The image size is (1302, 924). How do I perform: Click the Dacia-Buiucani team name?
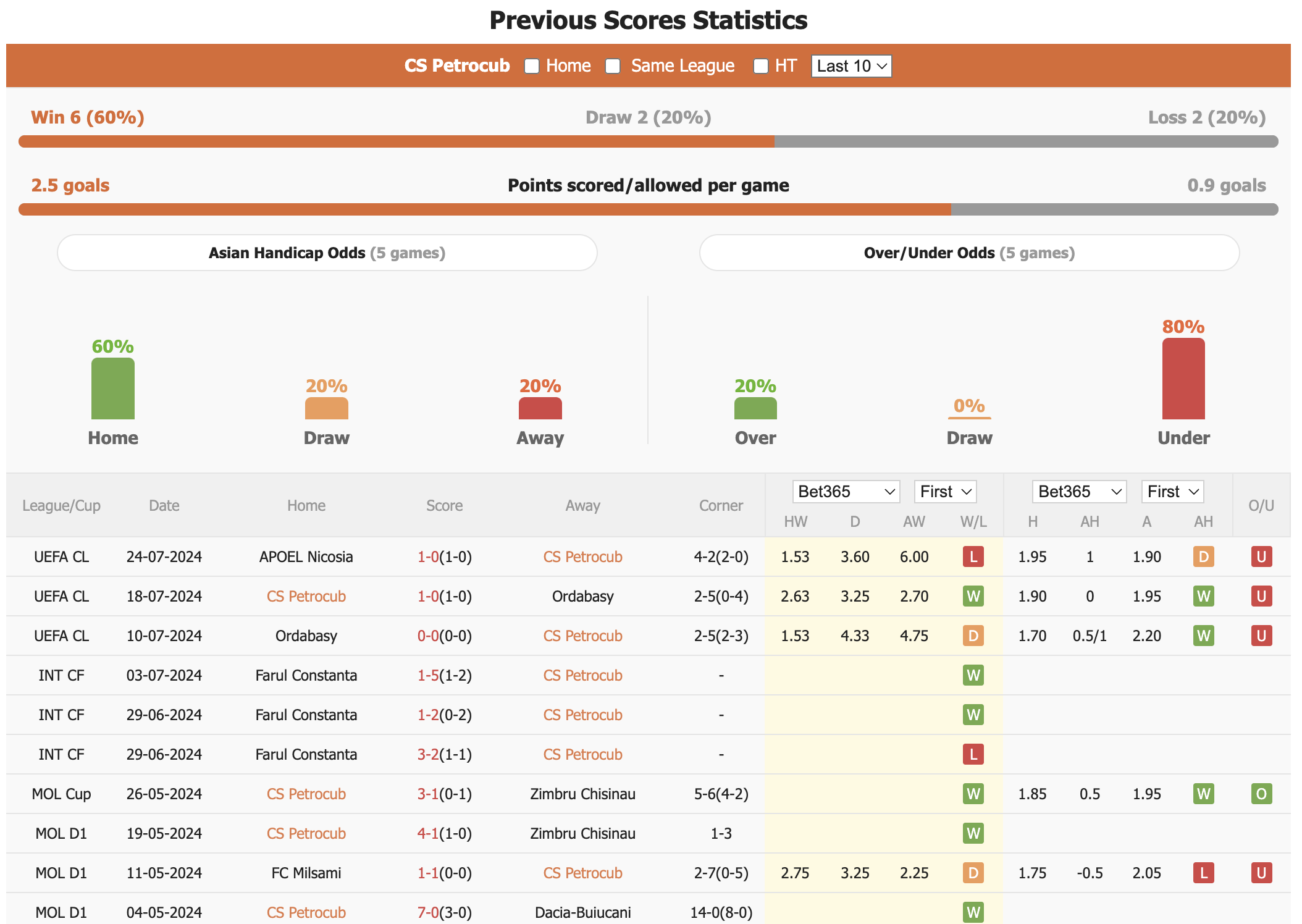[x=582, y=912]
